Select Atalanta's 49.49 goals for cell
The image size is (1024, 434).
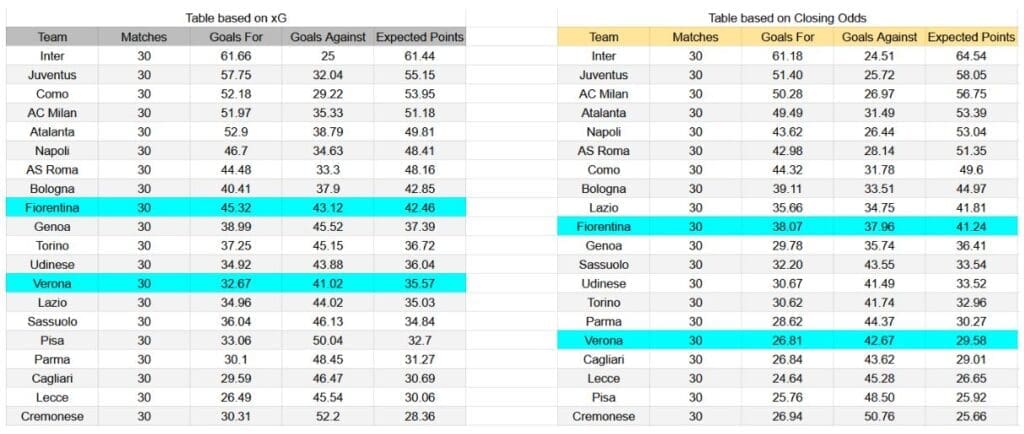pyautogui.click(x=787, y=113)
